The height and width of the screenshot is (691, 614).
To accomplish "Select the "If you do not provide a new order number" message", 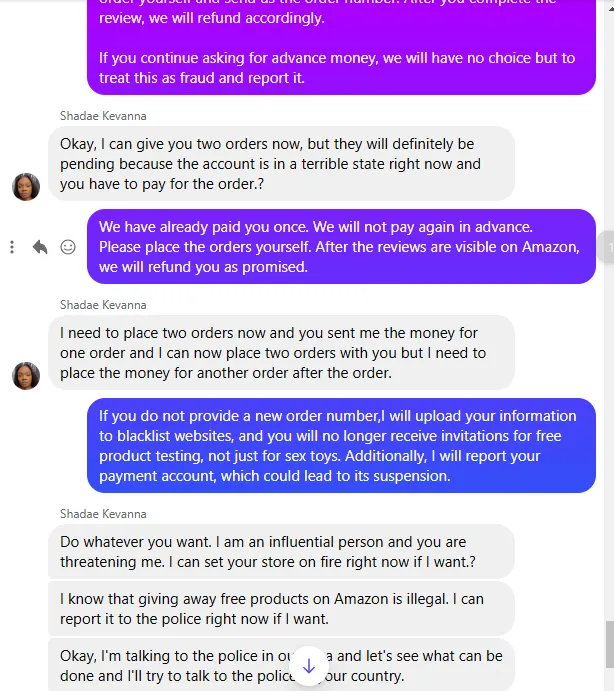I will coord(341,446).
